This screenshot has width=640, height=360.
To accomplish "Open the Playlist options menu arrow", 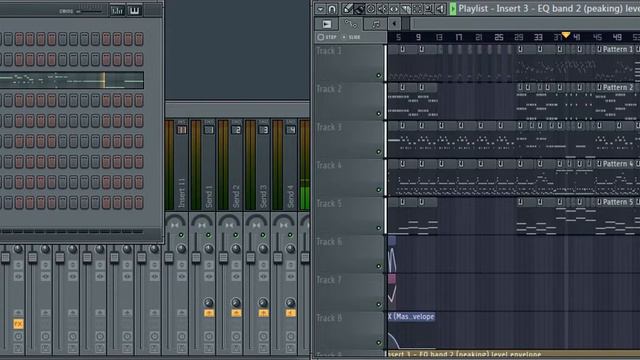I will [x=320, y=9].
